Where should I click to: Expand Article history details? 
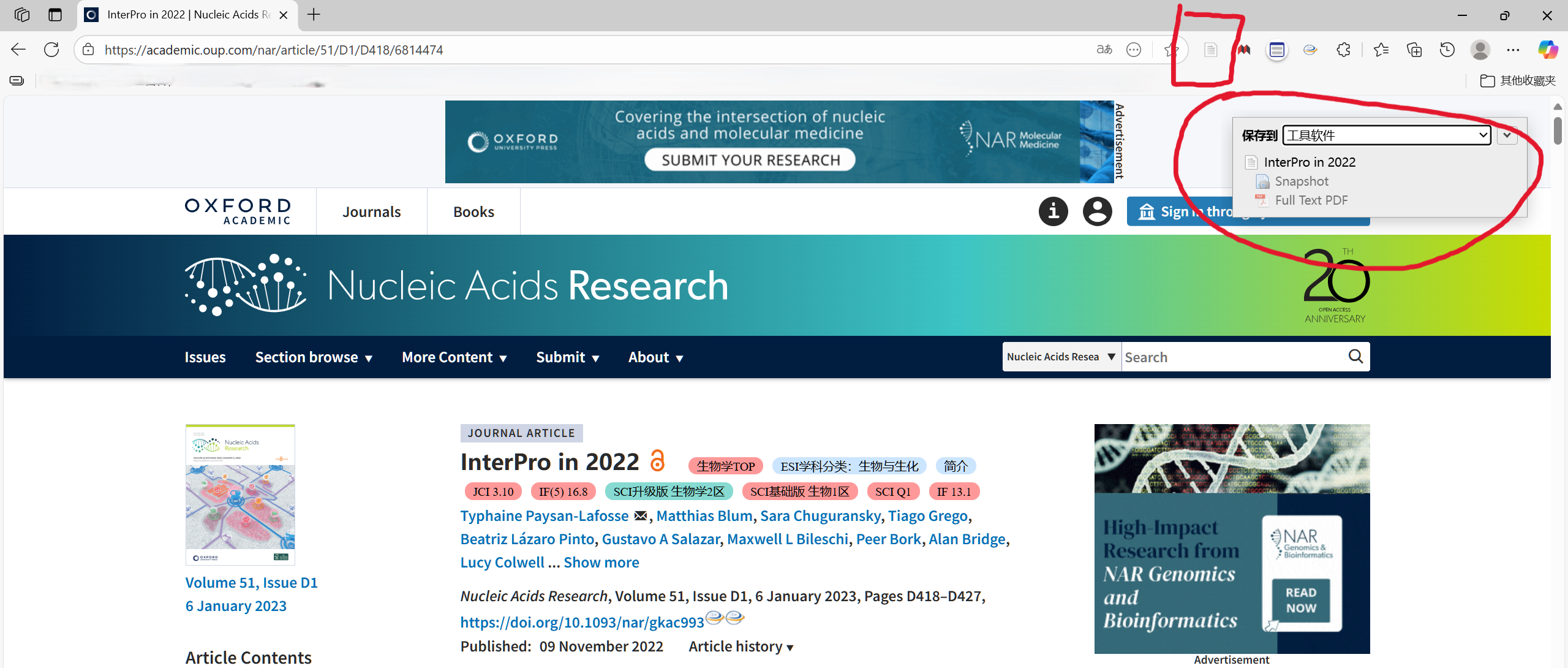coord(741,647)
